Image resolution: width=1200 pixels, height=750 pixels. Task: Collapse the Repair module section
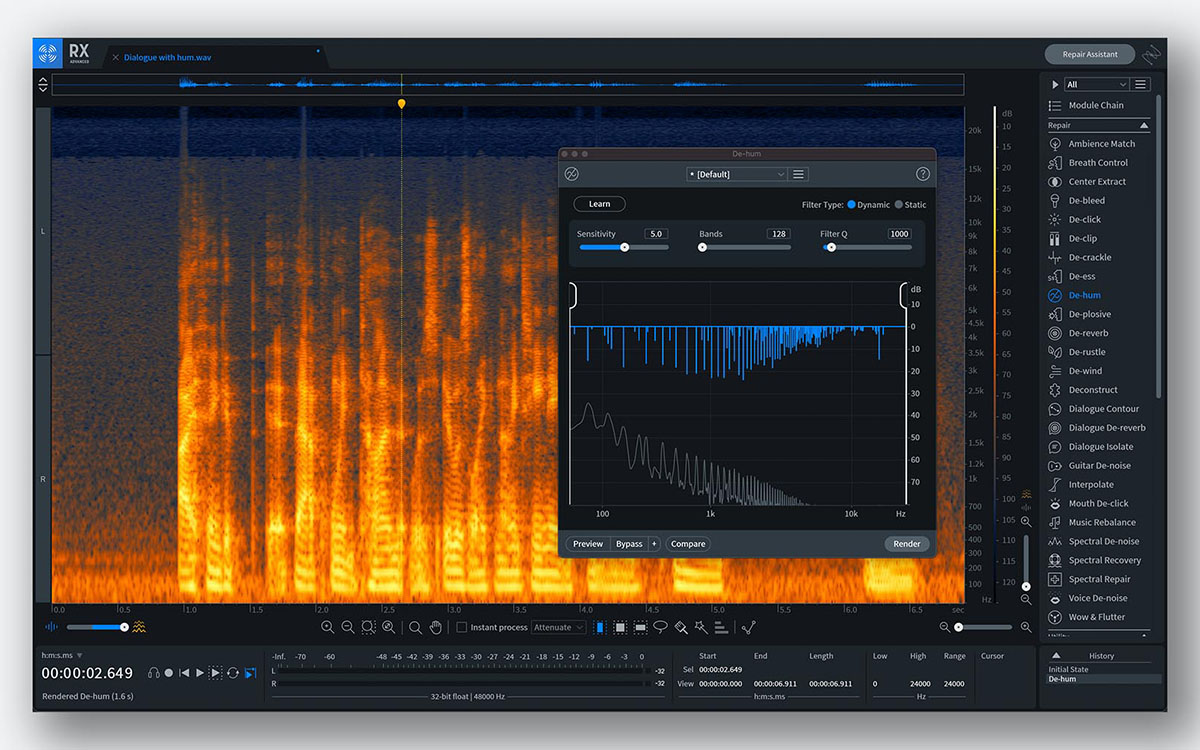tap(1144, 126)
